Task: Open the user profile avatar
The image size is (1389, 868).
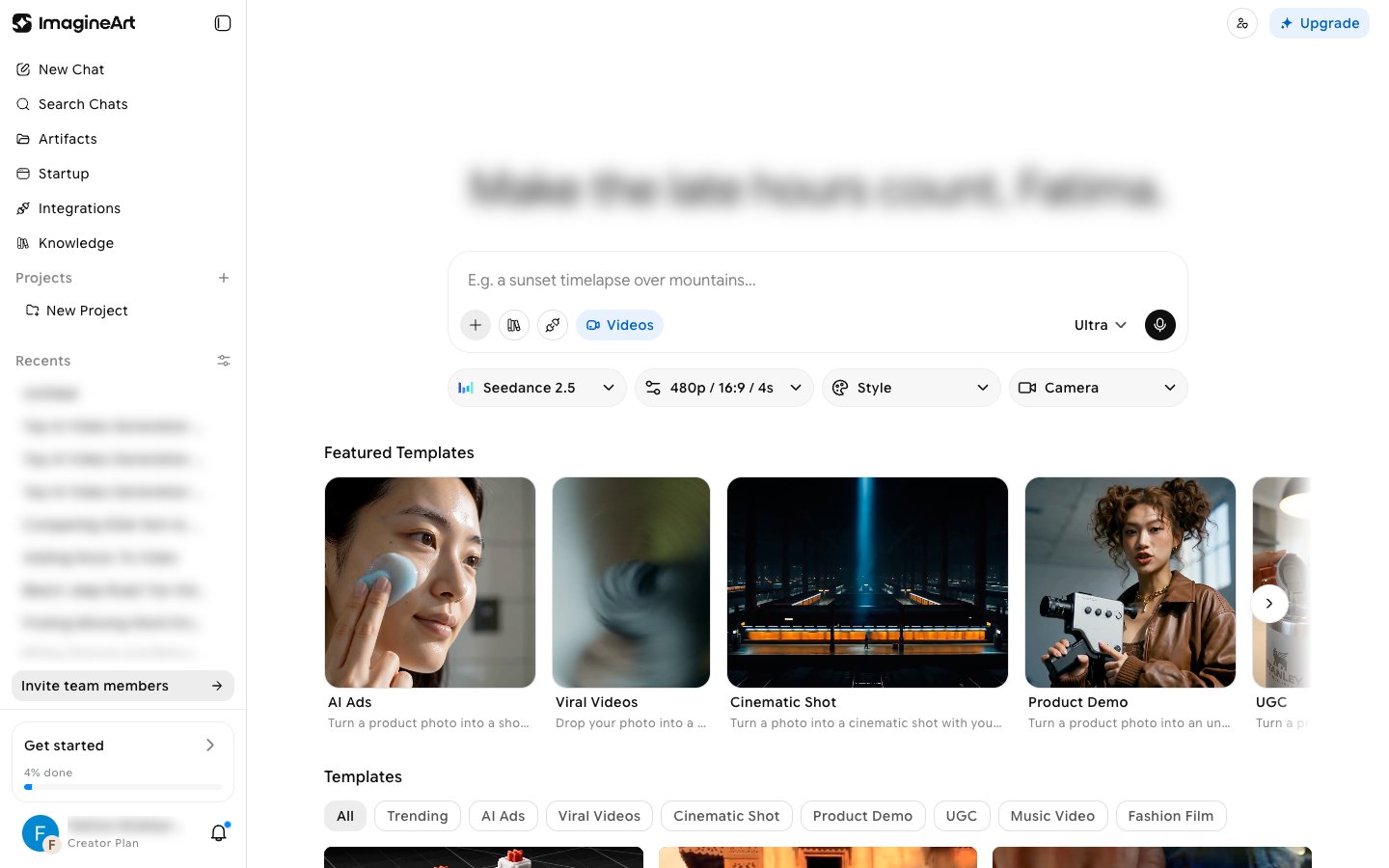Action: click(41, 833)
